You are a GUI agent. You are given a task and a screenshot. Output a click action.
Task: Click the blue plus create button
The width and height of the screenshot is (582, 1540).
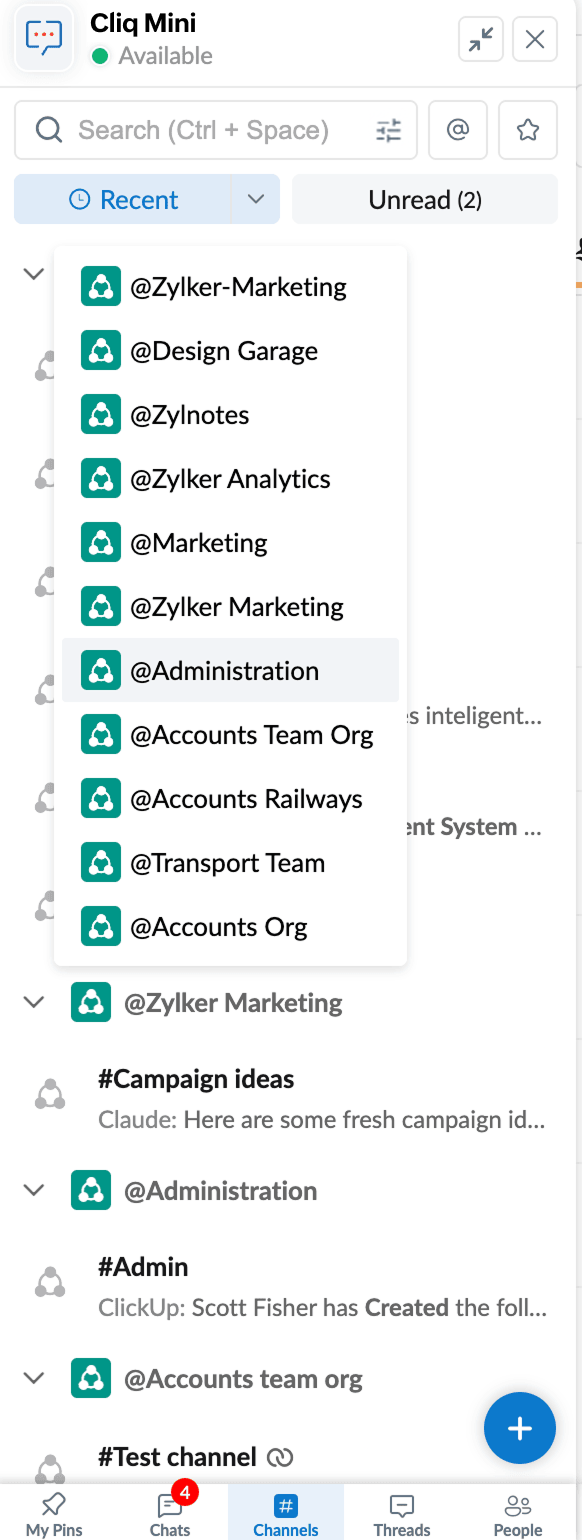520,1429
